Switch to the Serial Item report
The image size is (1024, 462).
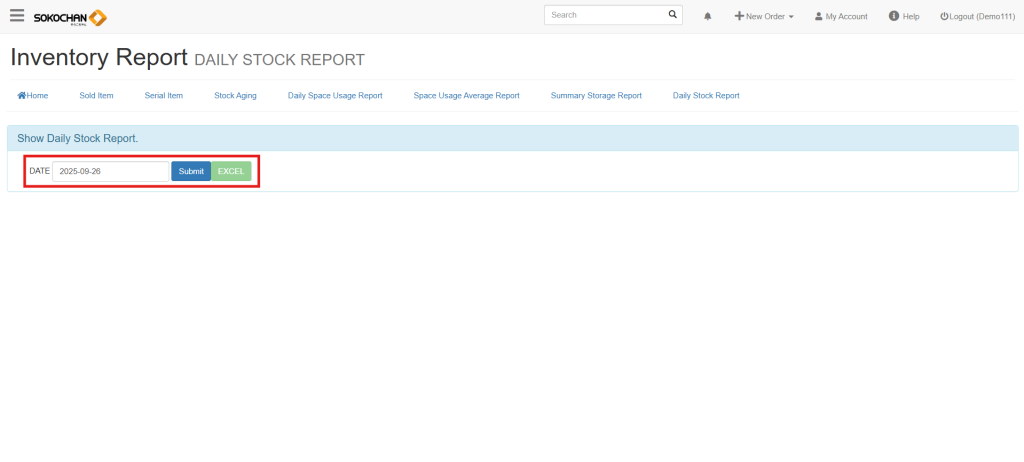coord(164,96)
